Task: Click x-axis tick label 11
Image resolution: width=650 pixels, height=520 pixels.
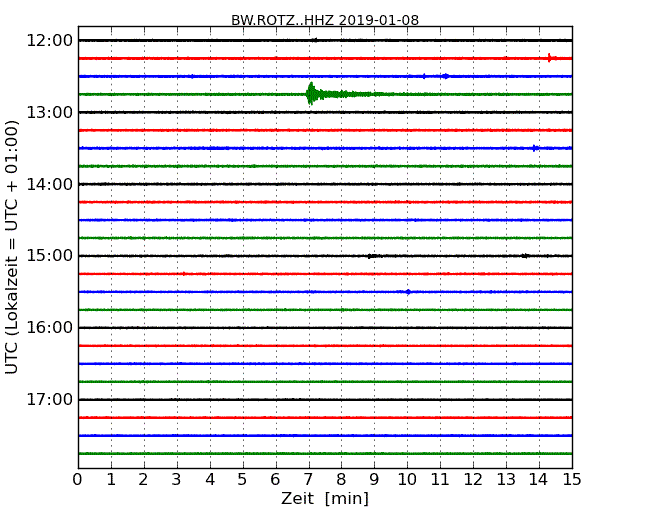Action: pyautogui.click(x=440, y=480)
